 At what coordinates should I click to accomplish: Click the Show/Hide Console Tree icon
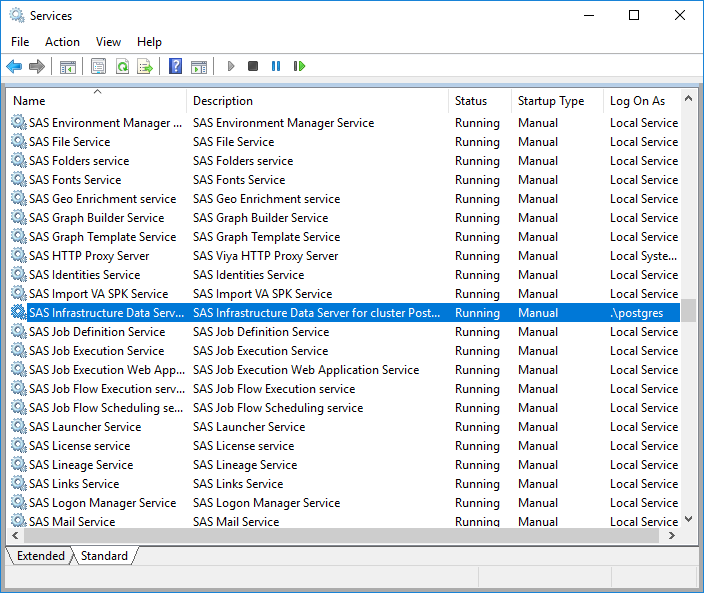click(x=68, y=67)
